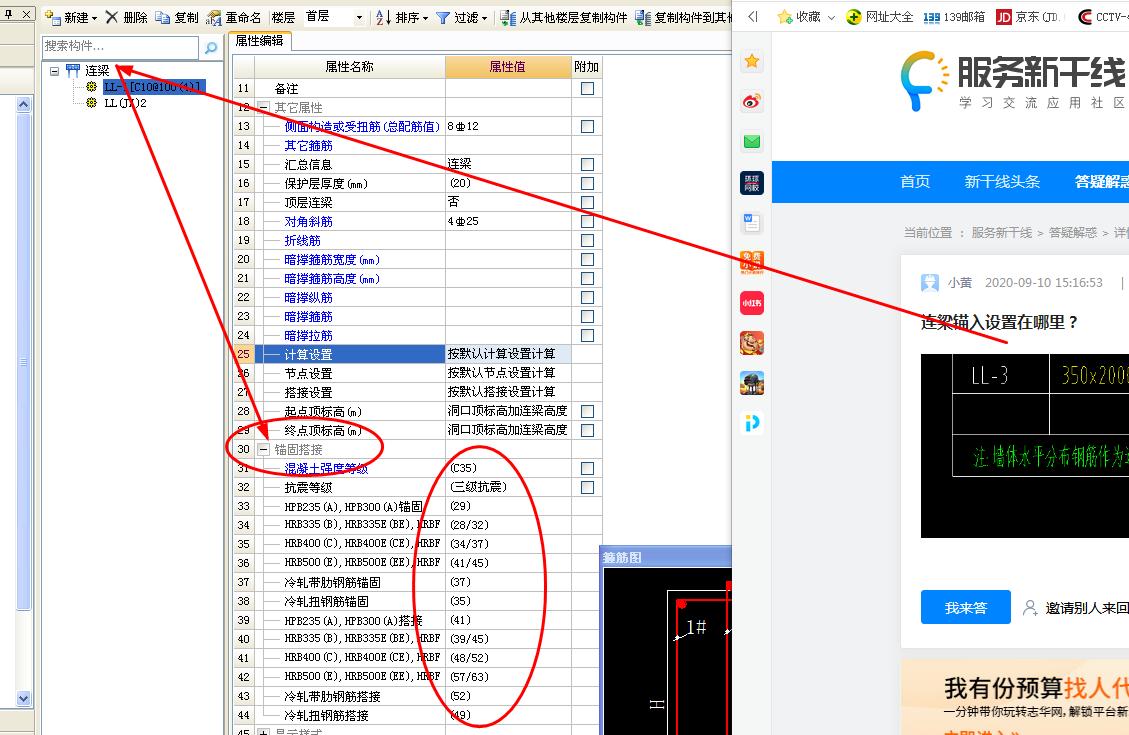Click the 复制构件到其他楼层 toolbar button
The height and width of the screenshot is (735, 1129).
[683, 17]
